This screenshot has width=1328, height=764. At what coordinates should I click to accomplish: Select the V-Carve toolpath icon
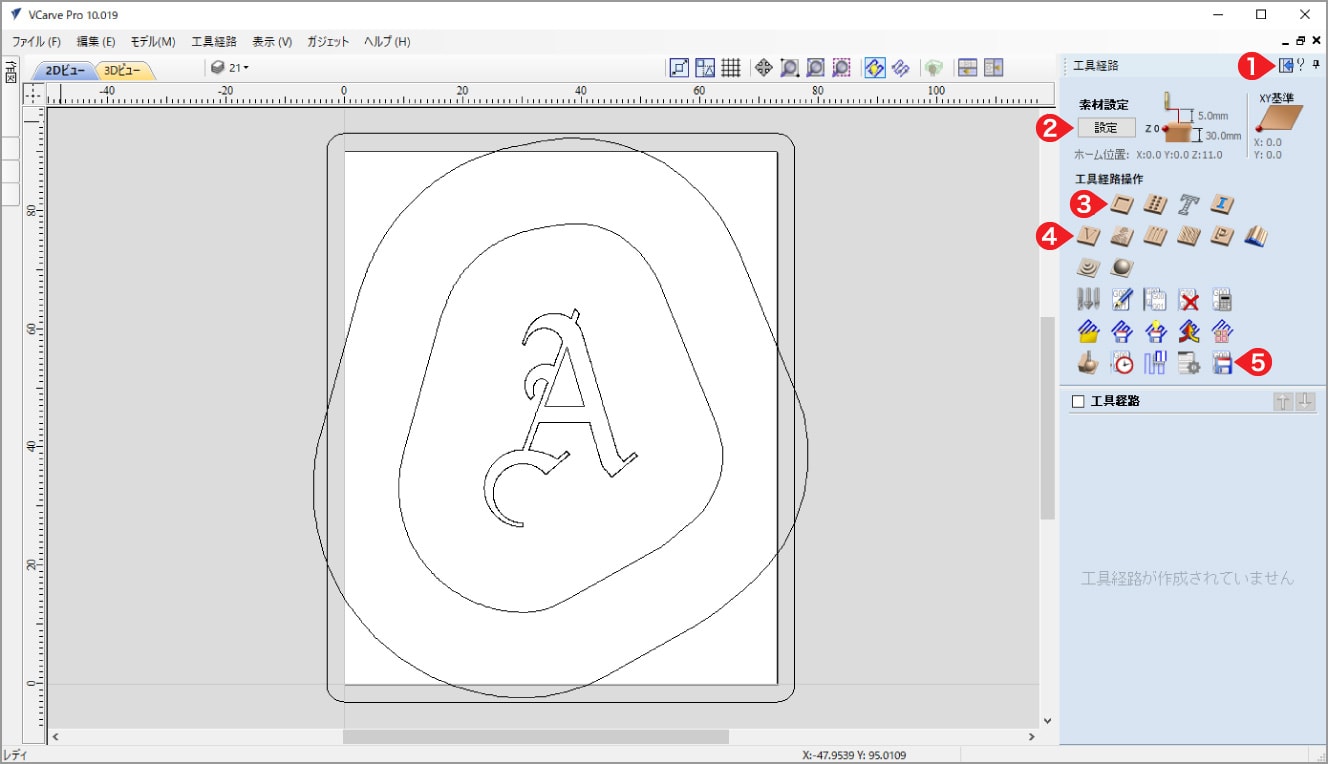point(1089,236)
